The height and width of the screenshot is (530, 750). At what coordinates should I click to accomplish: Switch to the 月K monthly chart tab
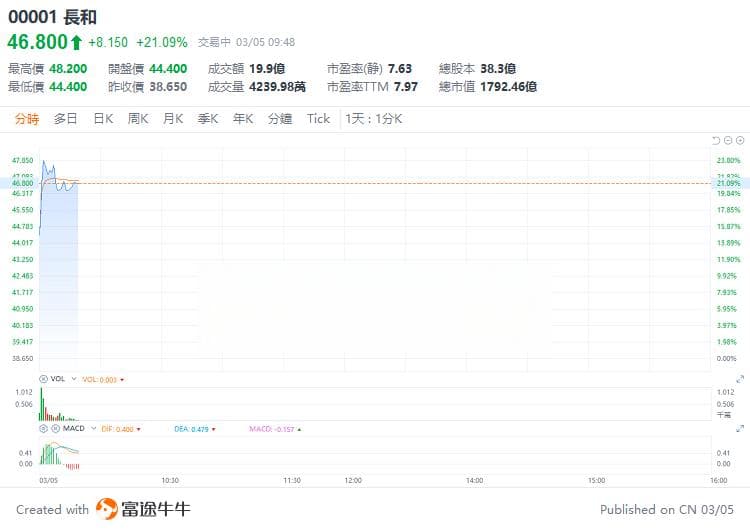173,119
